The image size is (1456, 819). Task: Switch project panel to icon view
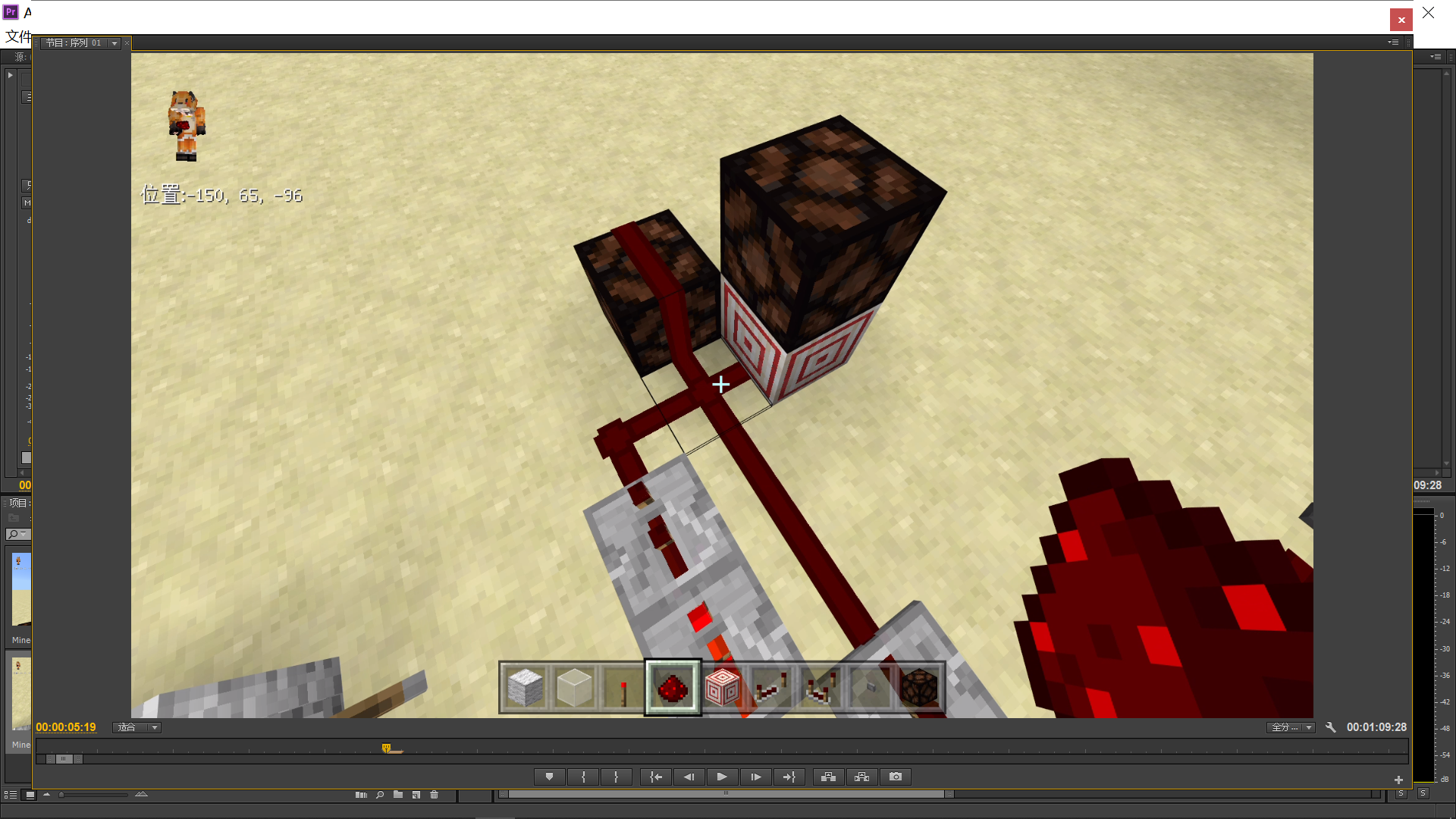(30, 795)
